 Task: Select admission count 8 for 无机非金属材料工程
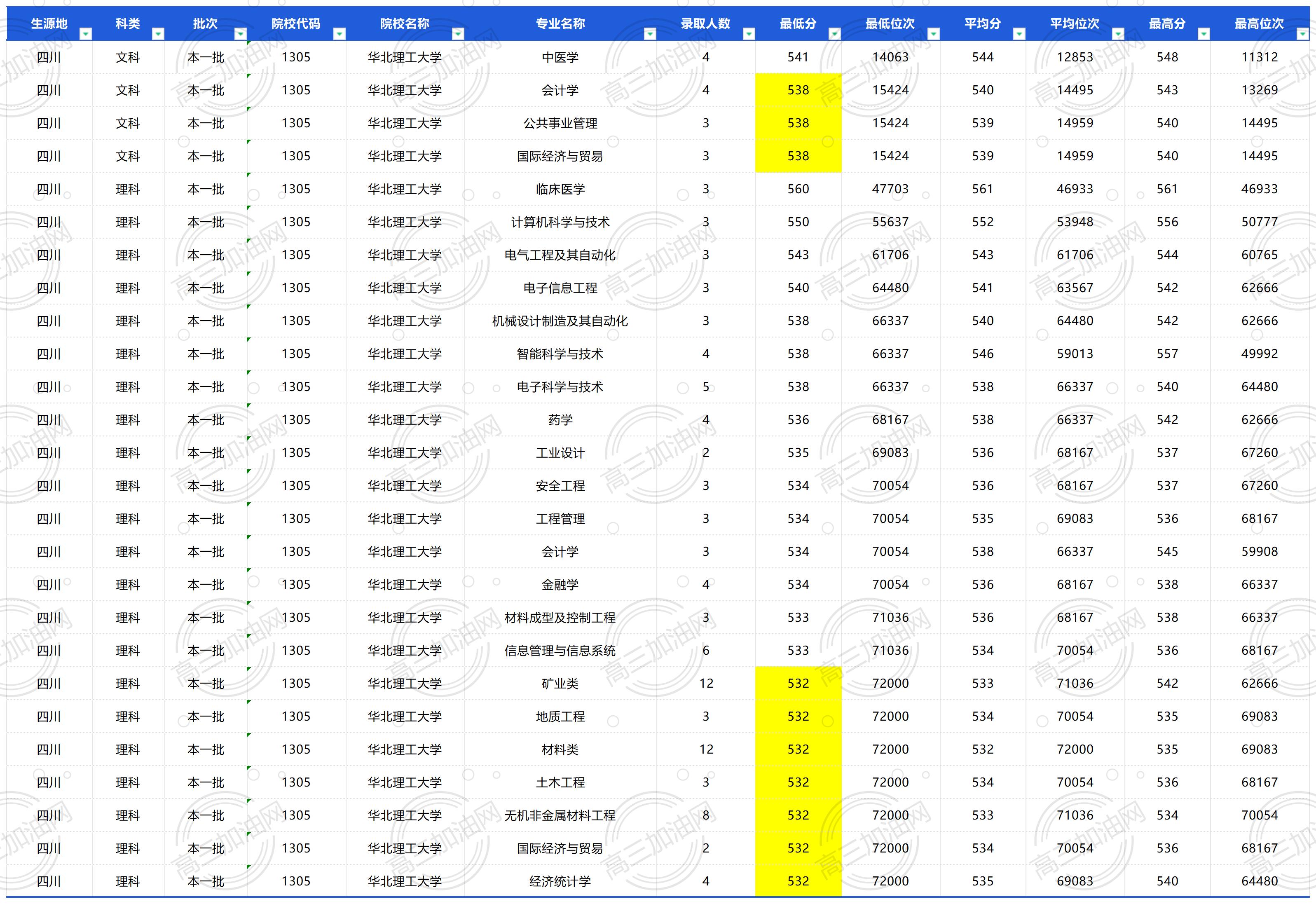tap(706, 815)
